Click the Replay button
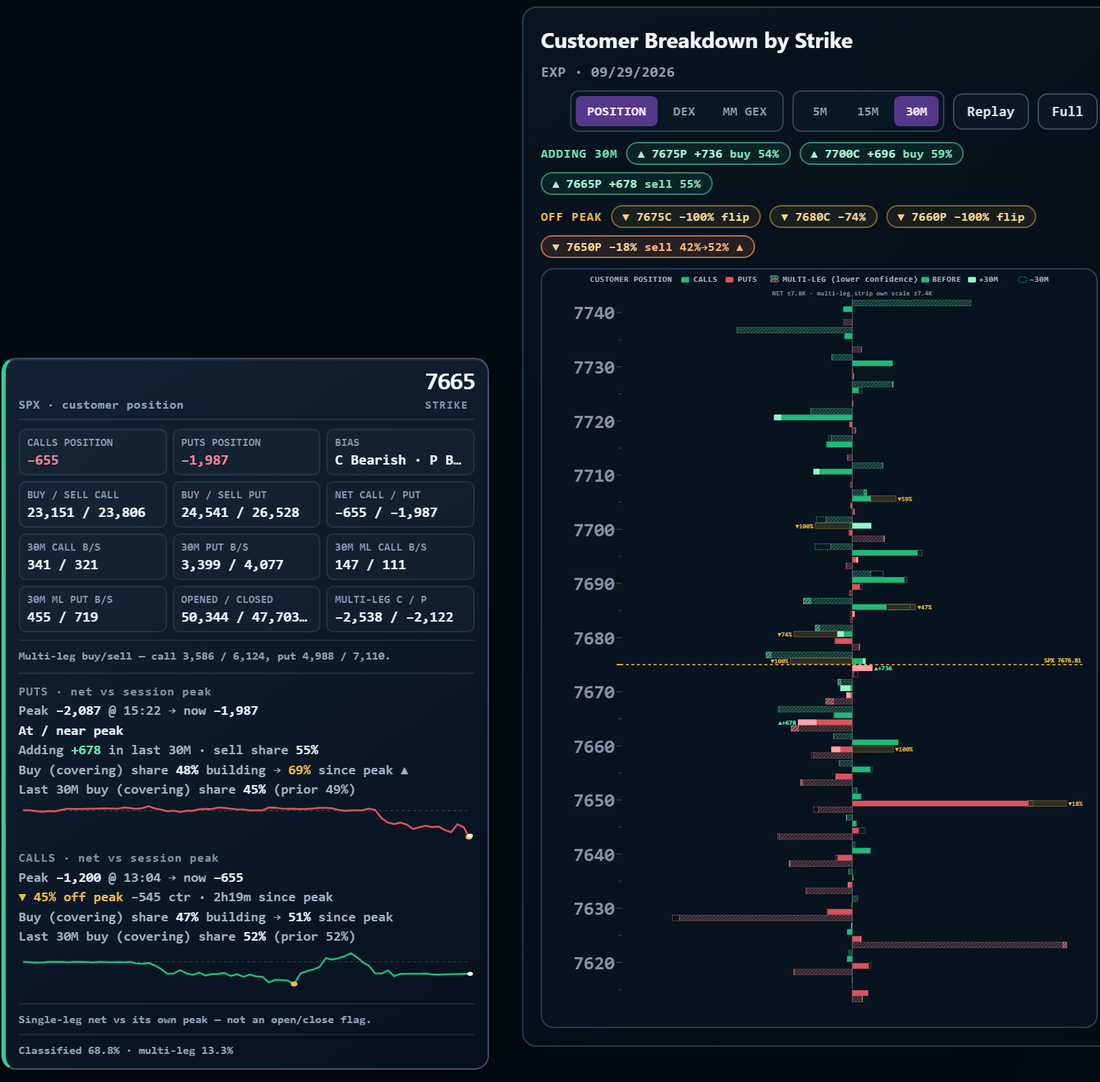The image size is (1100, 1082). (x=990, y=112)
